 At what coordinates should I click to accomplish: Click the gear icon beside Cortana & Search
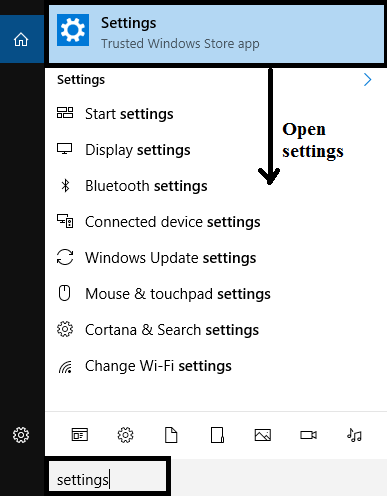point(65,329)
